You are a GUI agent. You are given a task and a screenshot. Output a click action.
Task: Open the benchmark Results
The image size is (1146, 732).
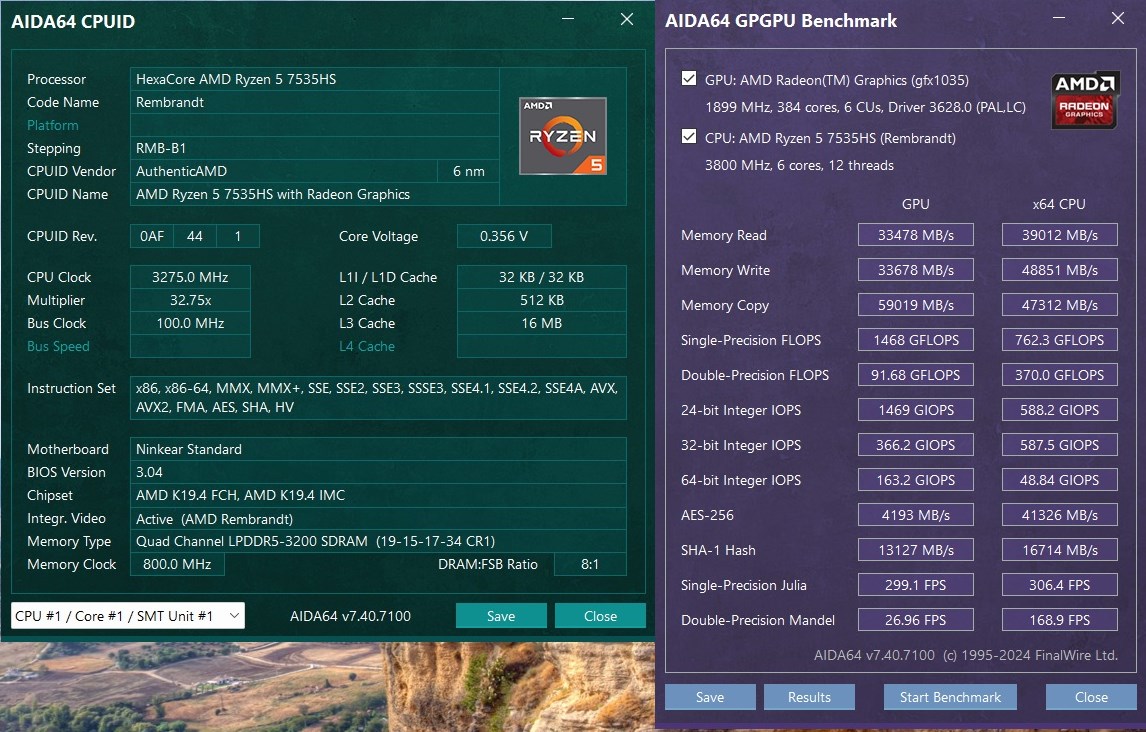click(x=809, y=697)
